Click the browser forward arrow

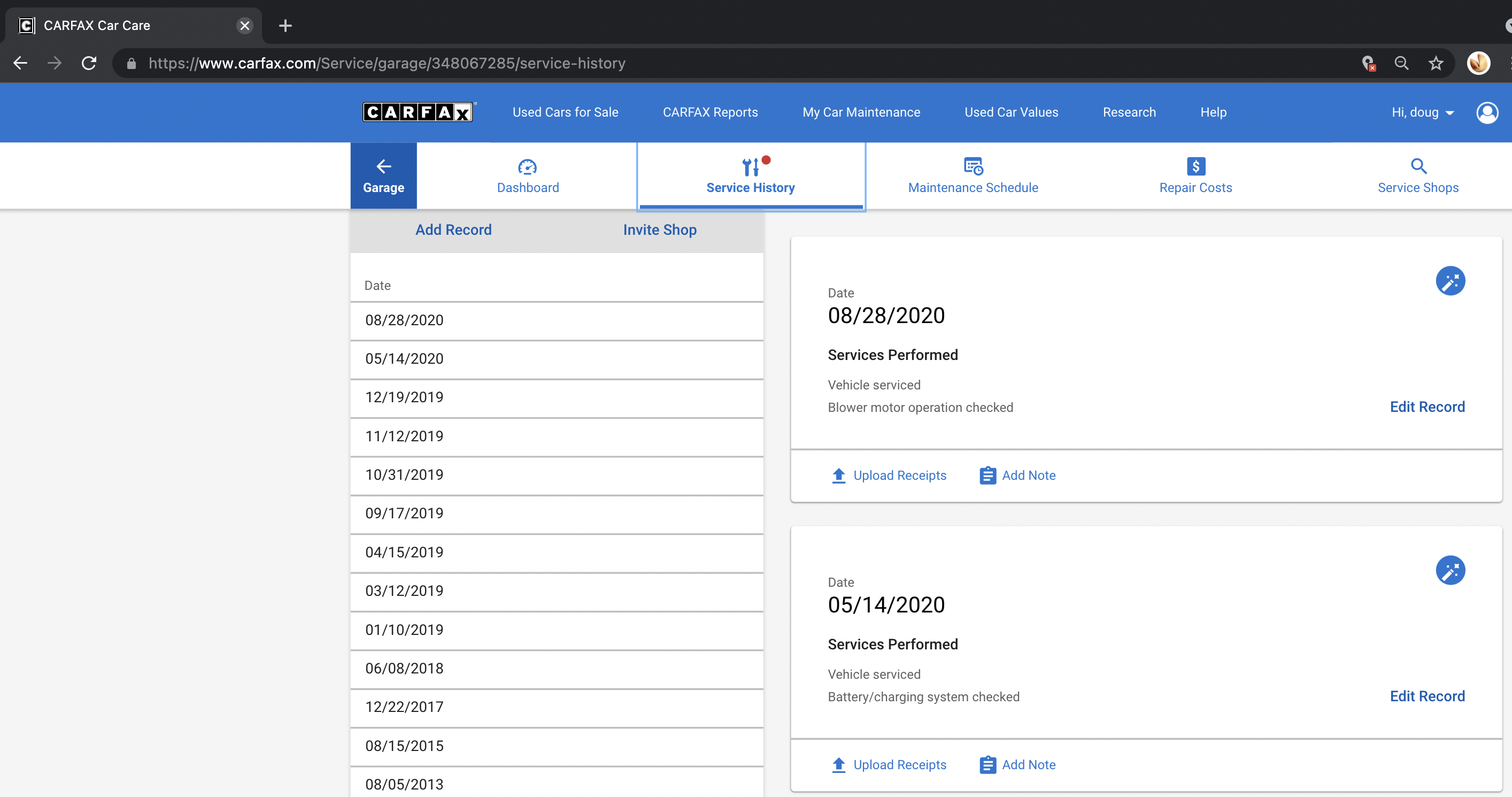pos(55,63)
